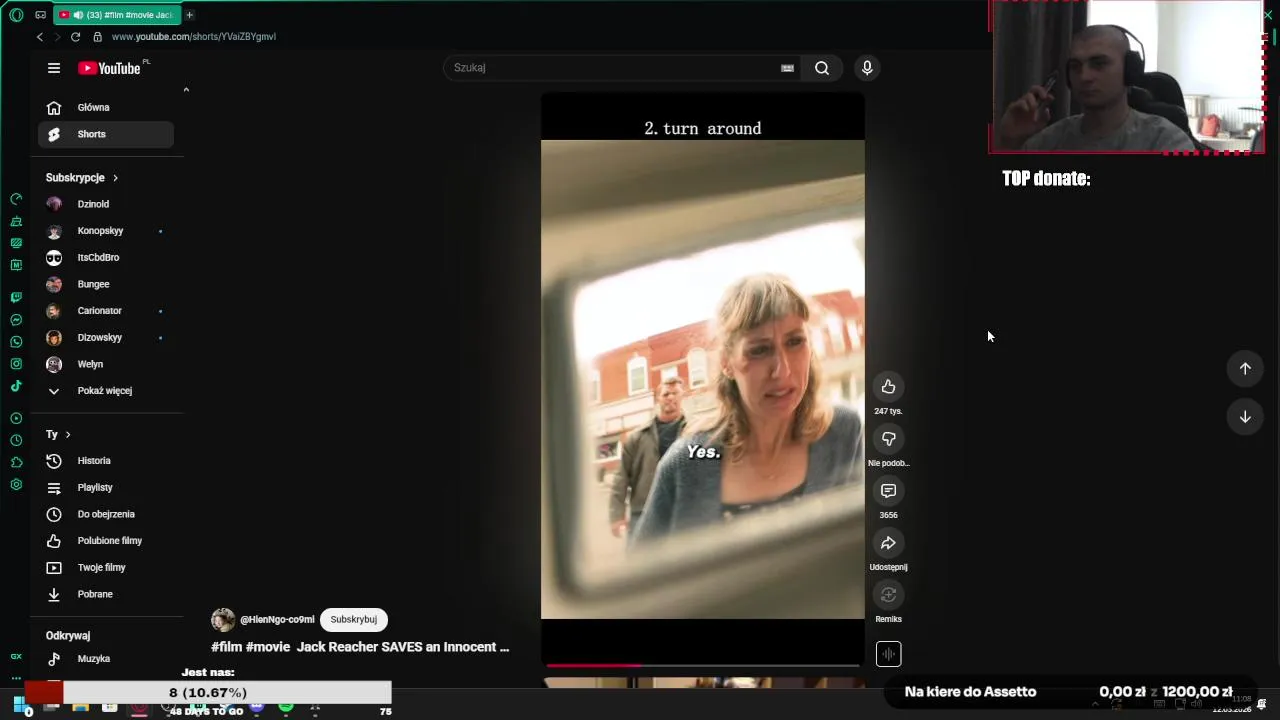Open Twitch in Opera sidebar
The height and width of the screenshot is (720, 1280).
pyautogui.click(x=16, y=298)
